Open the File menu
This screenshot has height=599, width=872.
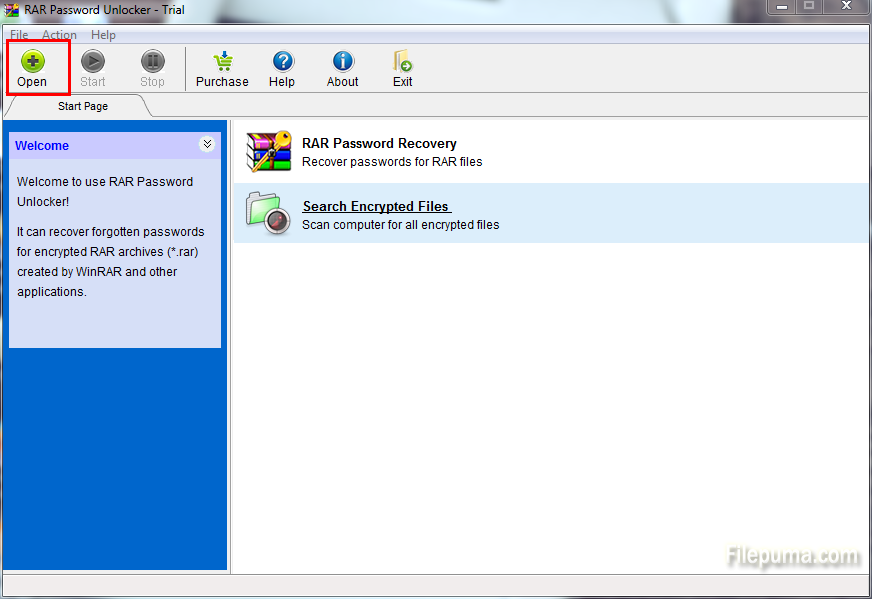point(19,35)
